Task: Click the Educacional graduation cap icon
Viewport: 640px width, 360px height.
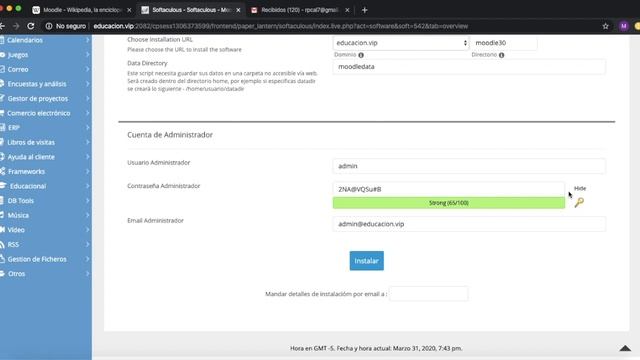Action: tap(3, 186)
